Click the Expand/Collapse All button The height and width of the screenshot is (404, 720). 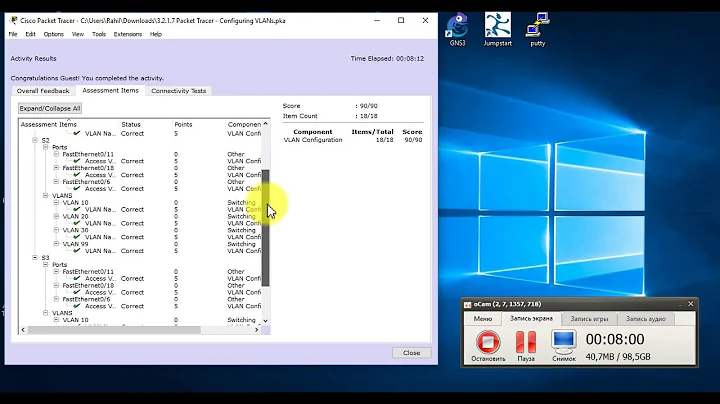pos(50,108)
